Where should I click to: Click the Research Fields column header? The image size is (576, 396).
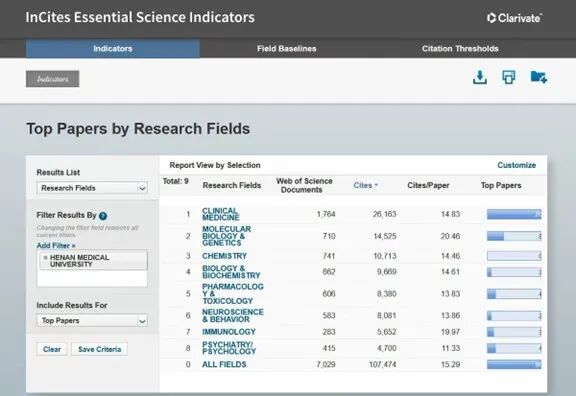[x=232, y=186]
